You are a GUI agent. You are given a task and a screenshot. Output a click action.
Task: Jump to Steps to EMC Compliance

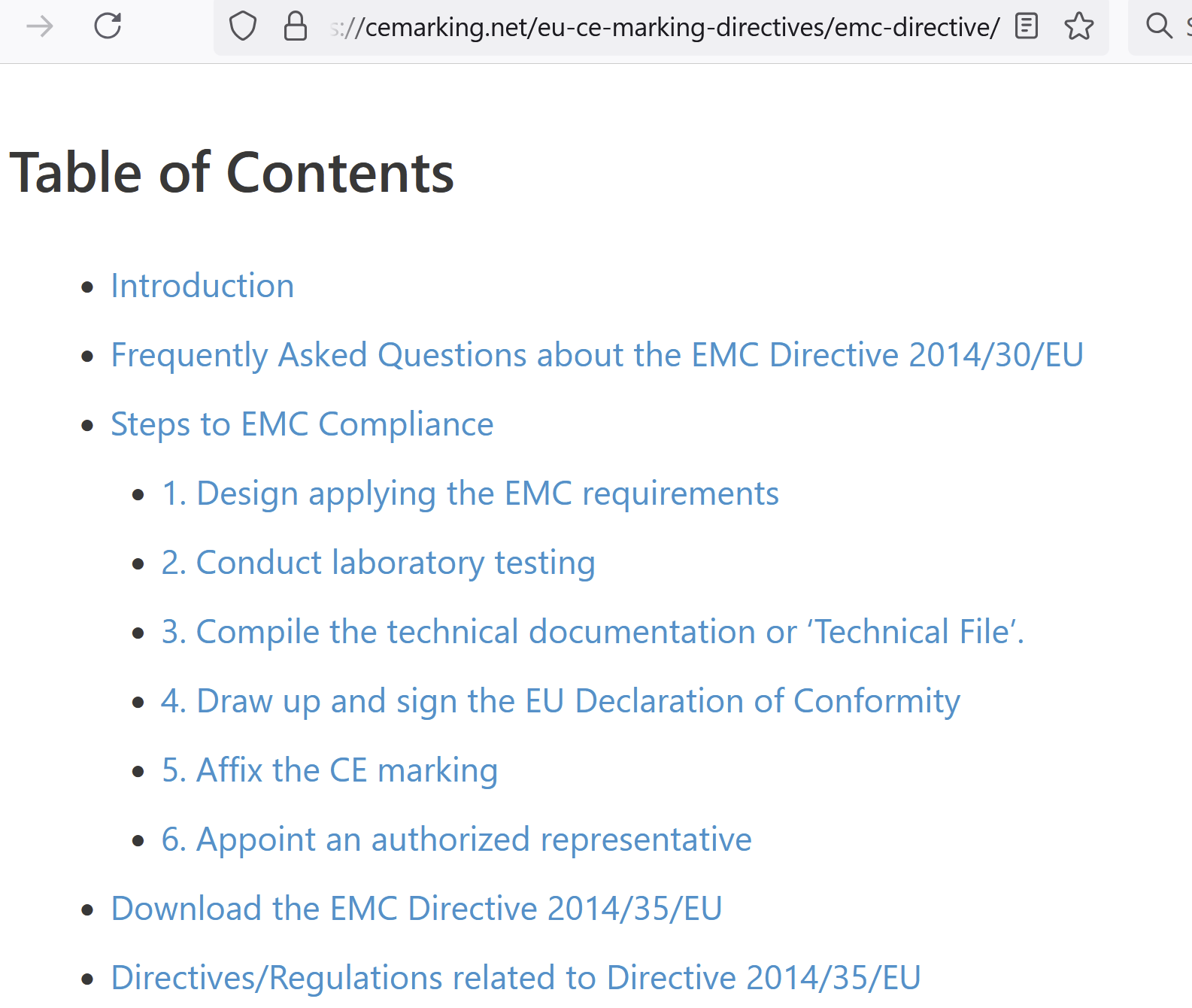[302, 424]
